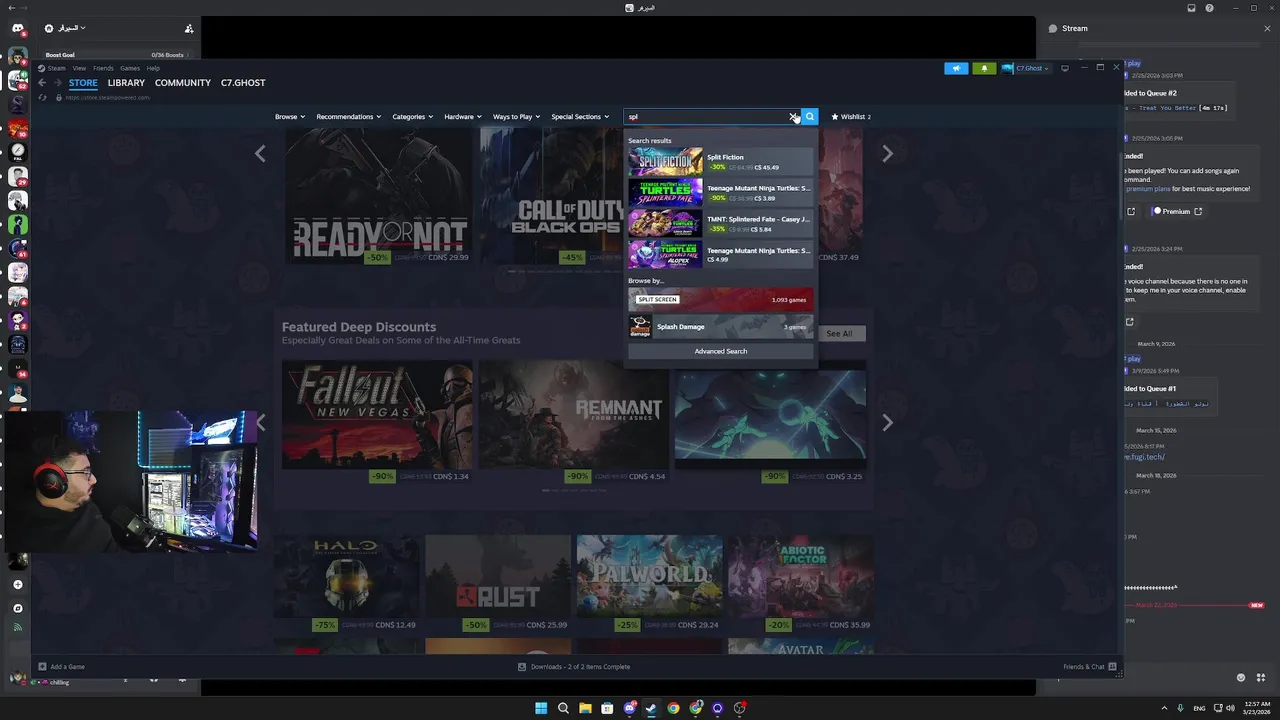Screen dimensions: 1280x720
Task: Expand Discord server name dropdown
Action: [71, 29]
